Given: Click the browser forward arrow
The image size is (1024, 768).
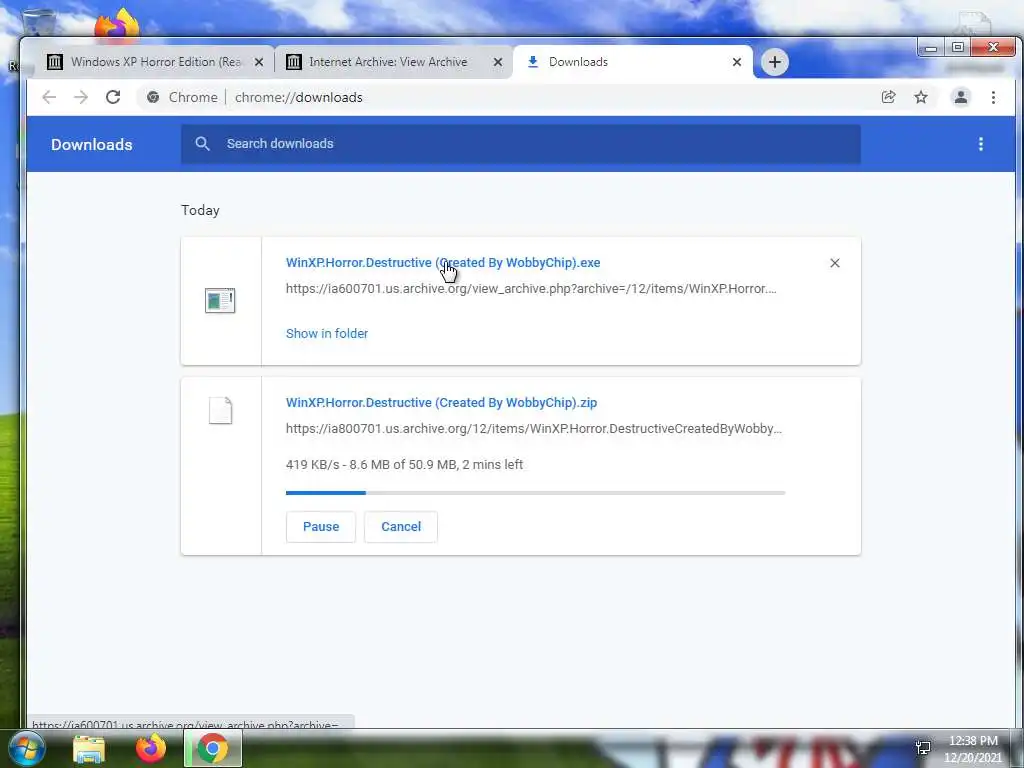Looking at the screenshot, I should click(81, 97).
